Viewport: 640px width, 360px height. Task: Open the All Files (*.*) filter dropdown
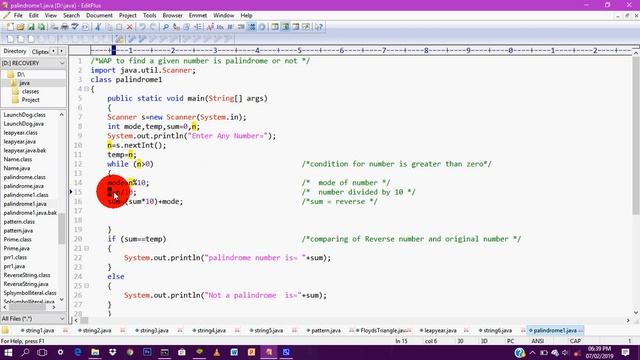pos(62,318)
